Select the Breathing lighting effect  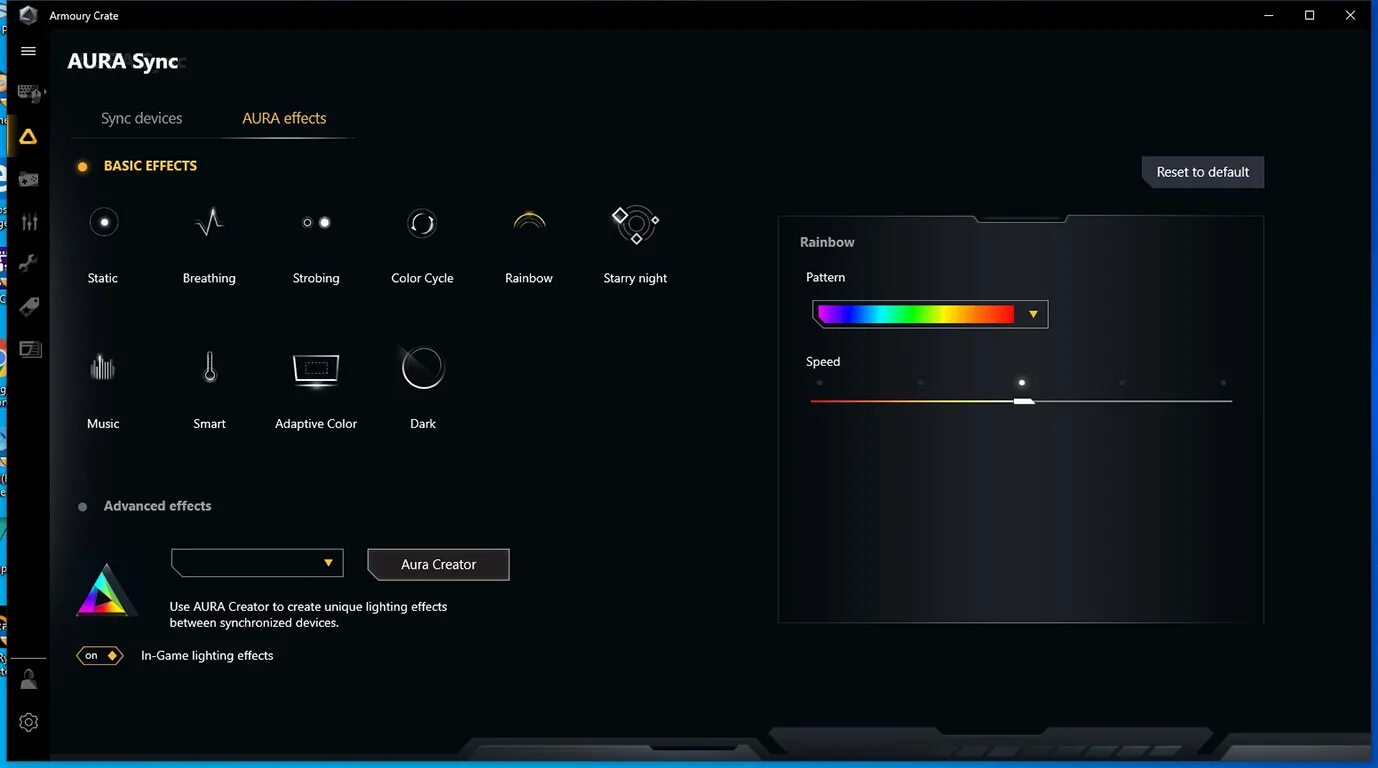point(209,222)
